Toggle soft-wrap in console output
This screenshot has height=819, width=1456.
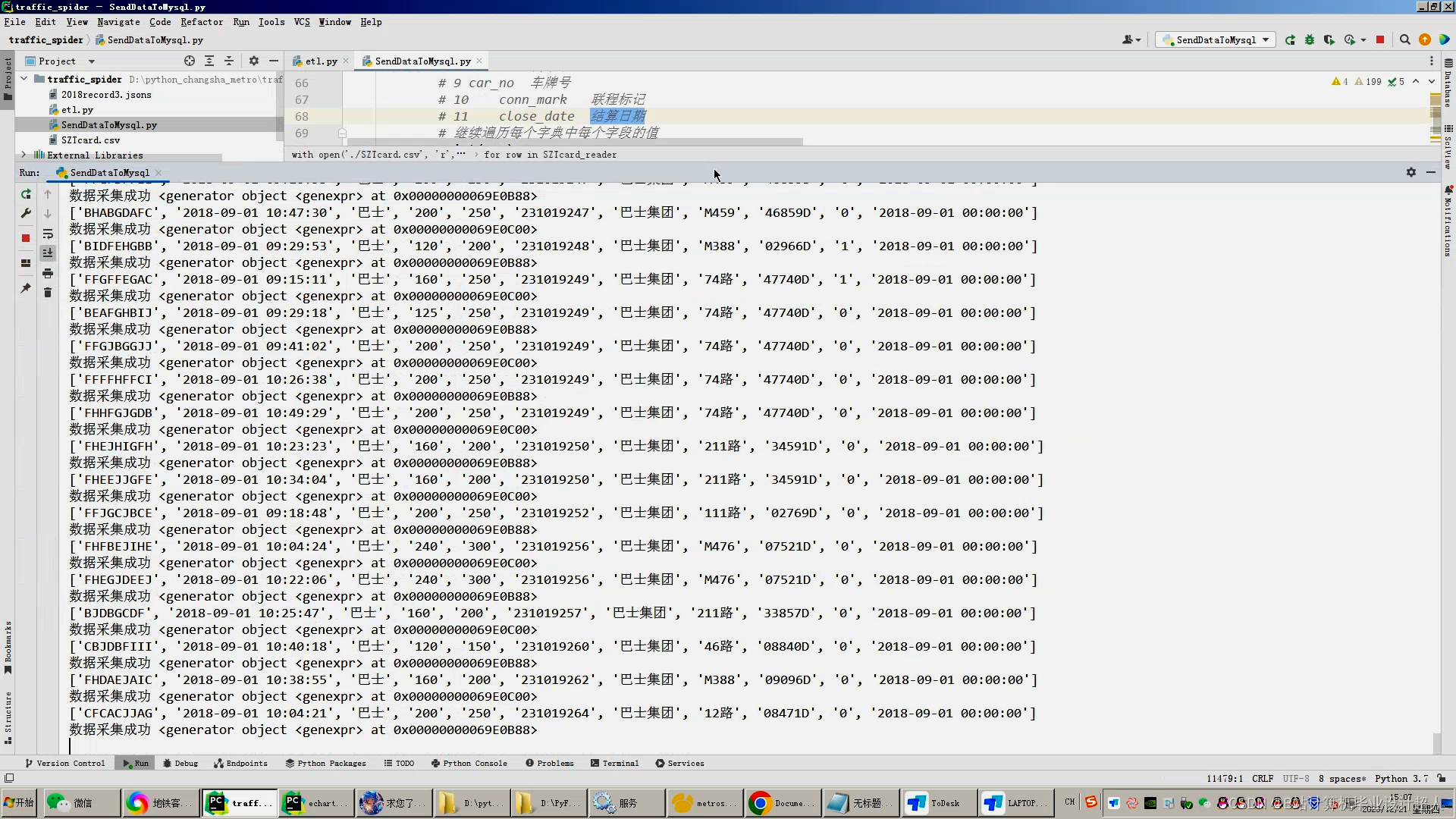[48, 234]
